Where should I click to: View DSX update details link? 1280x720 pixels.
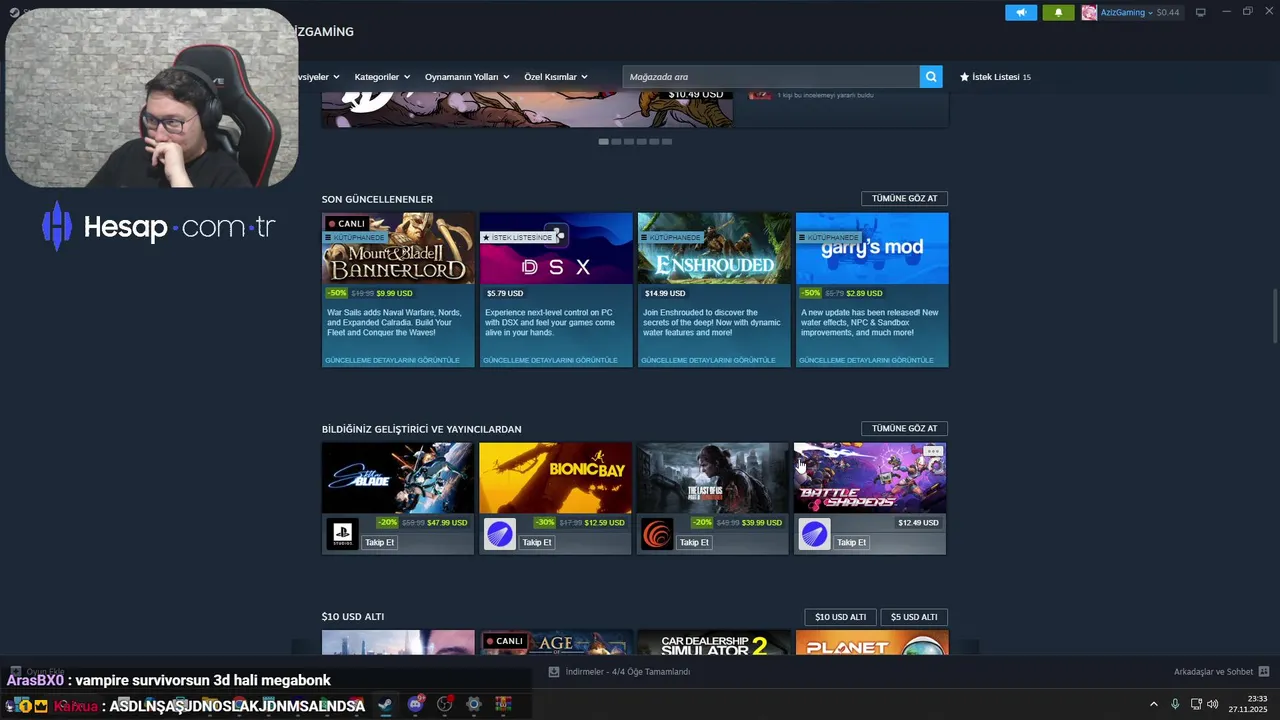tap(550, 360)
